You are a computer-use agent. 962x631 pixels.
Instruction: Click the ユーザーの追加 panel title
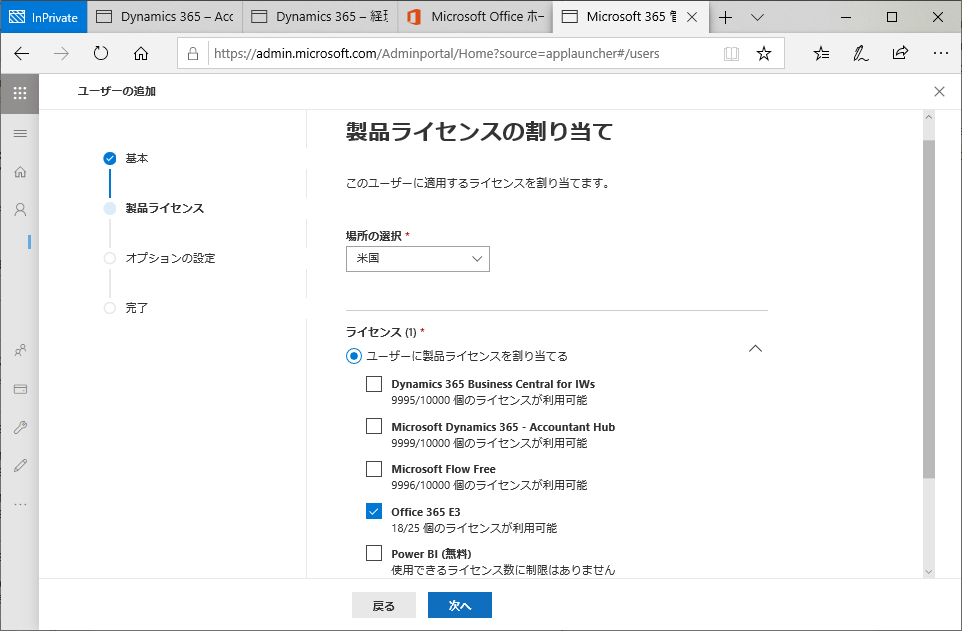coord(117,91)
